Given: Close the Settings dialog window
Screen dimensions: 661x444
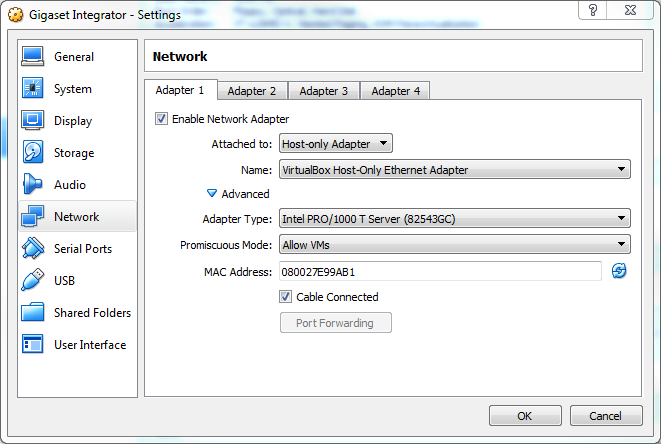Looking at the screenshot, I should (630, 10).
